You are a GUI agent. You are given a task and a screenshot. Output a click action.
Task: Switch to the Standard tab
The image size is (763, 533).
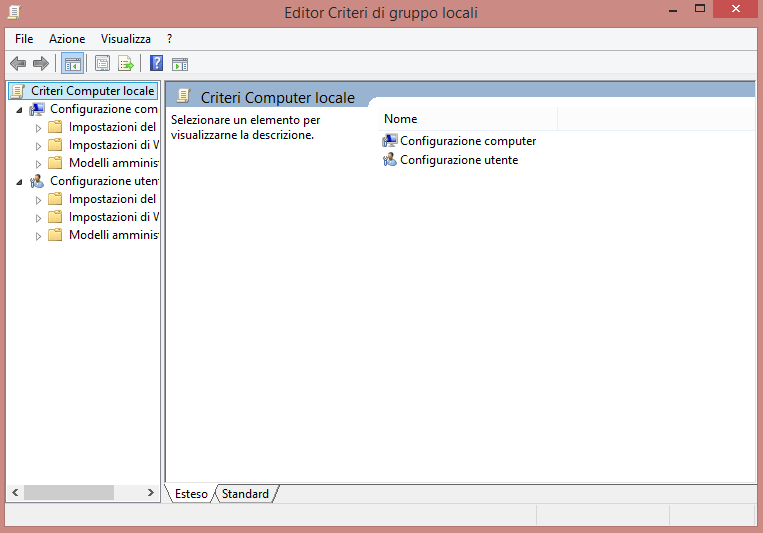245,494
